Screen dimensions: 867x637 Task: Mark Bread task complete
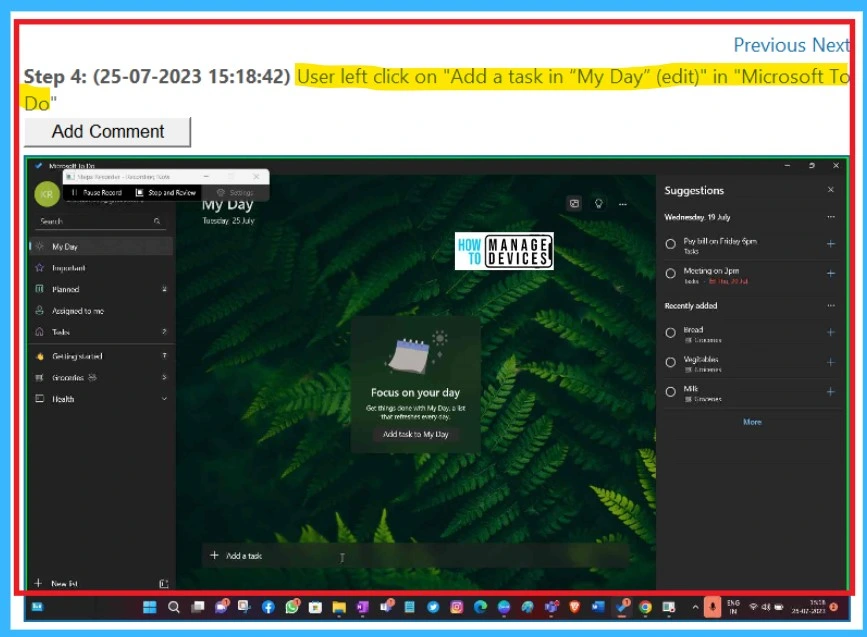(x=671, y=332)
